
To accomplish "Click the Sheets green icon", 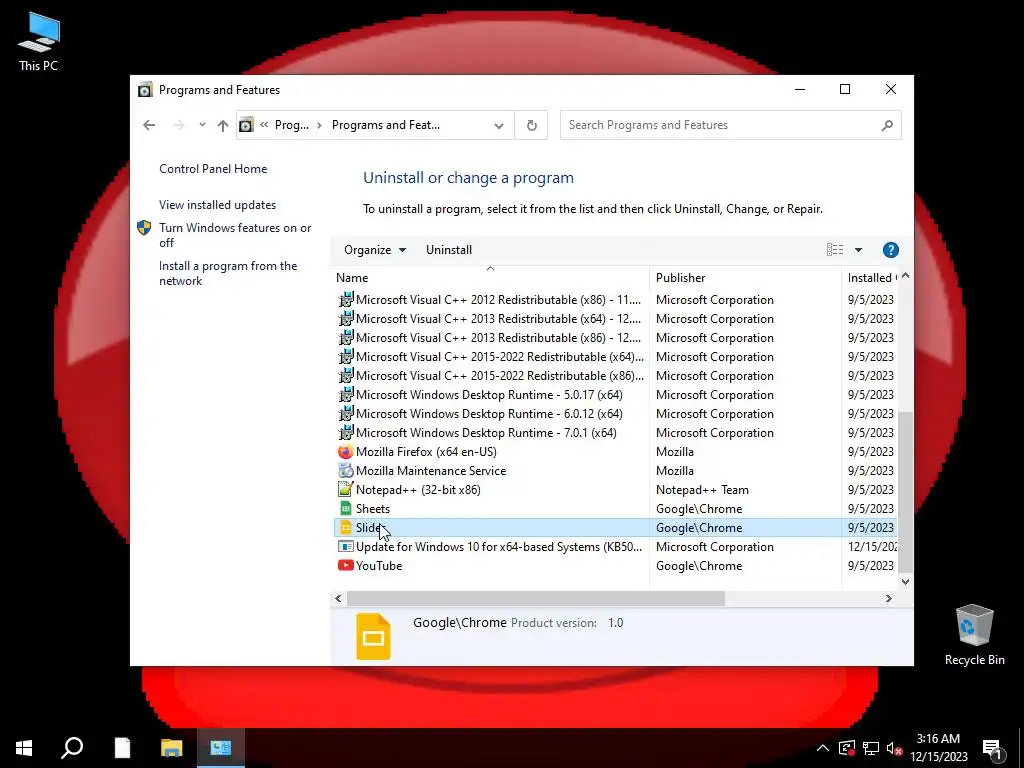I will pyautogui.click(x=345, y=508).
